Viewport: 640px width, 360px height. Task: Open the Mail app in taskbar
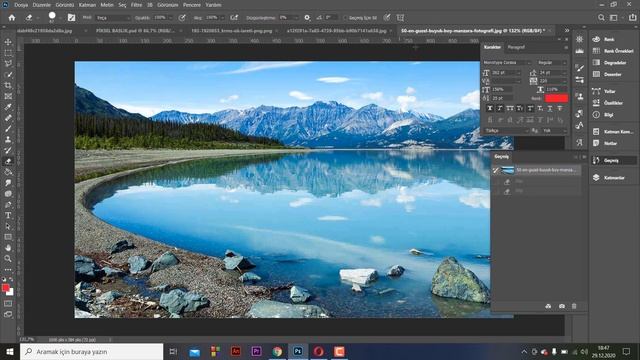click(195, 351)
